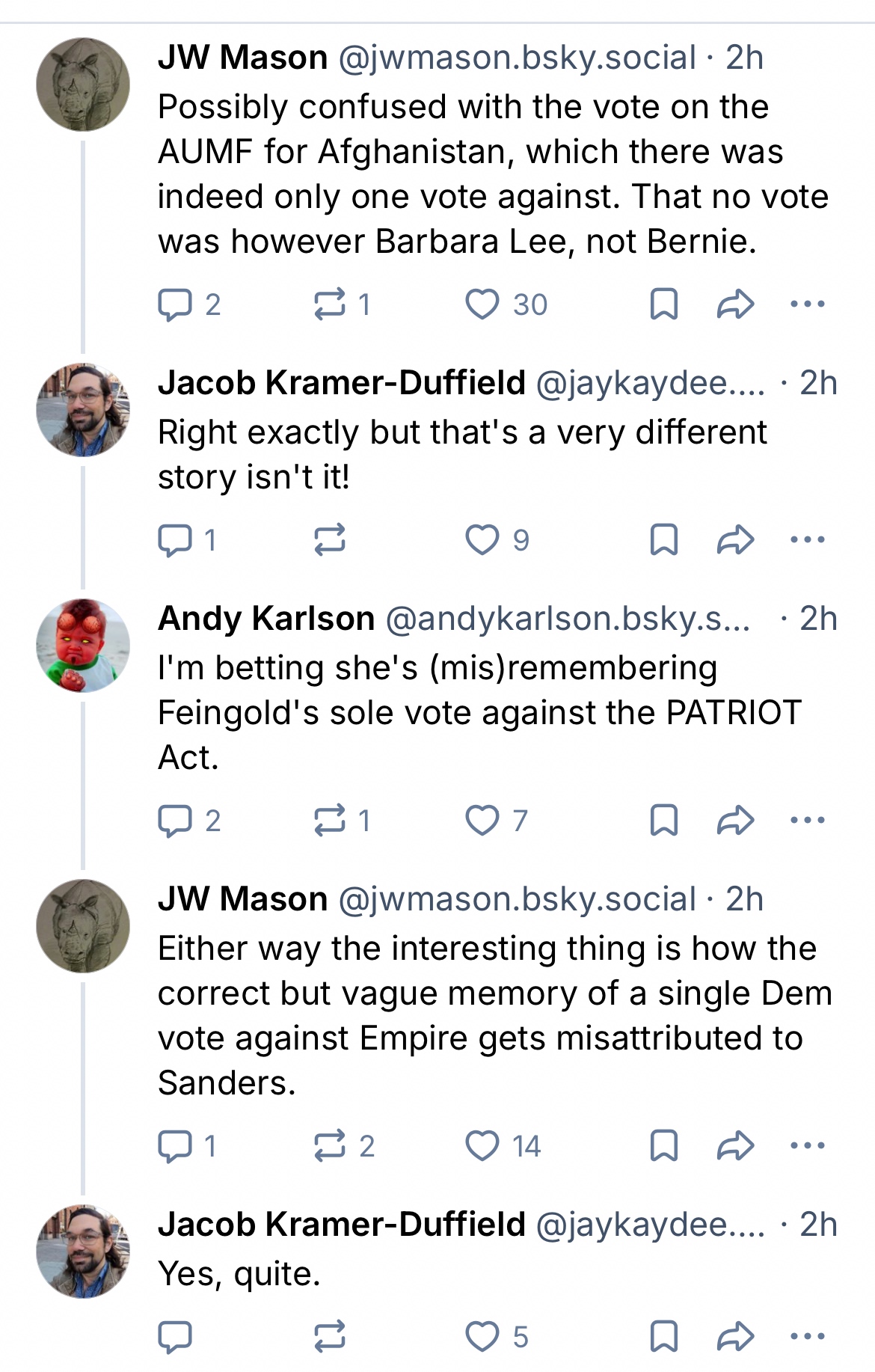This screenshot has width=875, height=1372.
Task: Open JW Mason's rhino avatar on first post
Action: pyautogui.click(x=83, y=85)
